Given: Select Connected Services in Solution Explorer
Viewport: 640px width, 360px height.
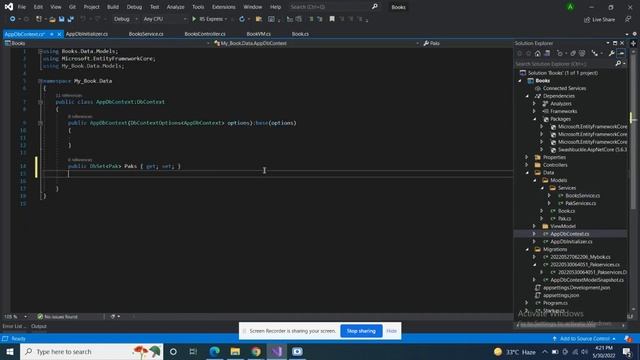Looking at the screenshot, I should point(564,89).
